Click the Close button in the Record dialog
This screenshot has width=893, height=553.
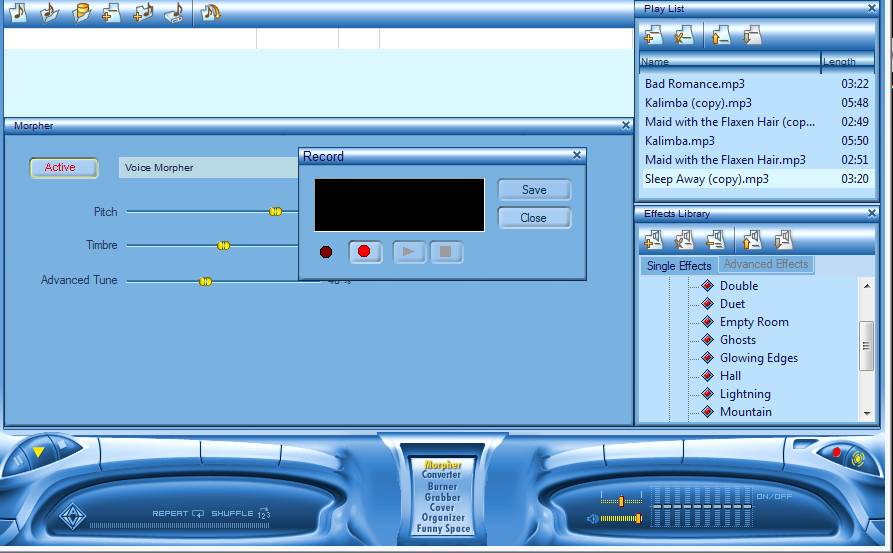(534, 218)
